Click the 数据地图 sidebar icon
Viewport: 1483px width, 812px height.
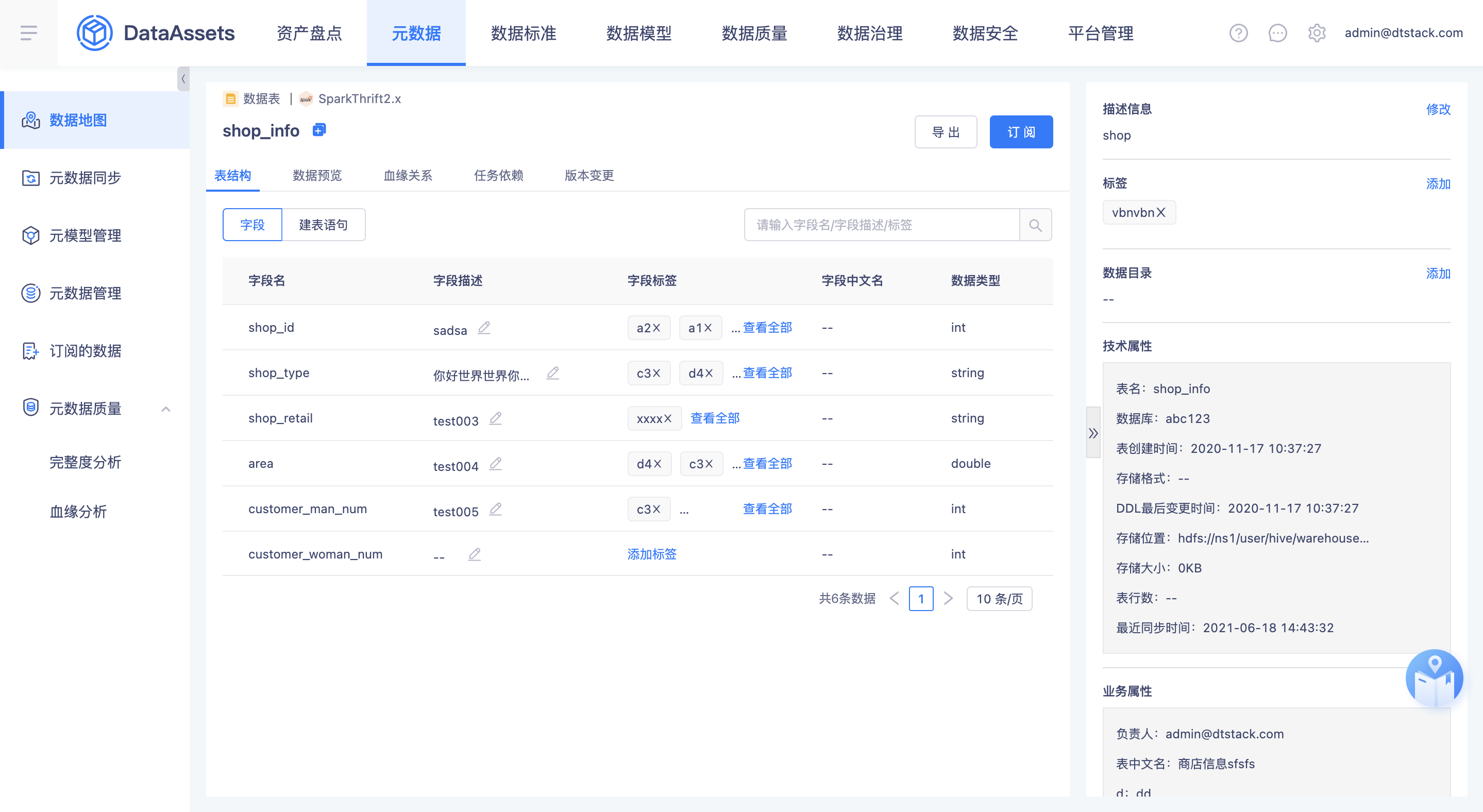[30, 120]
